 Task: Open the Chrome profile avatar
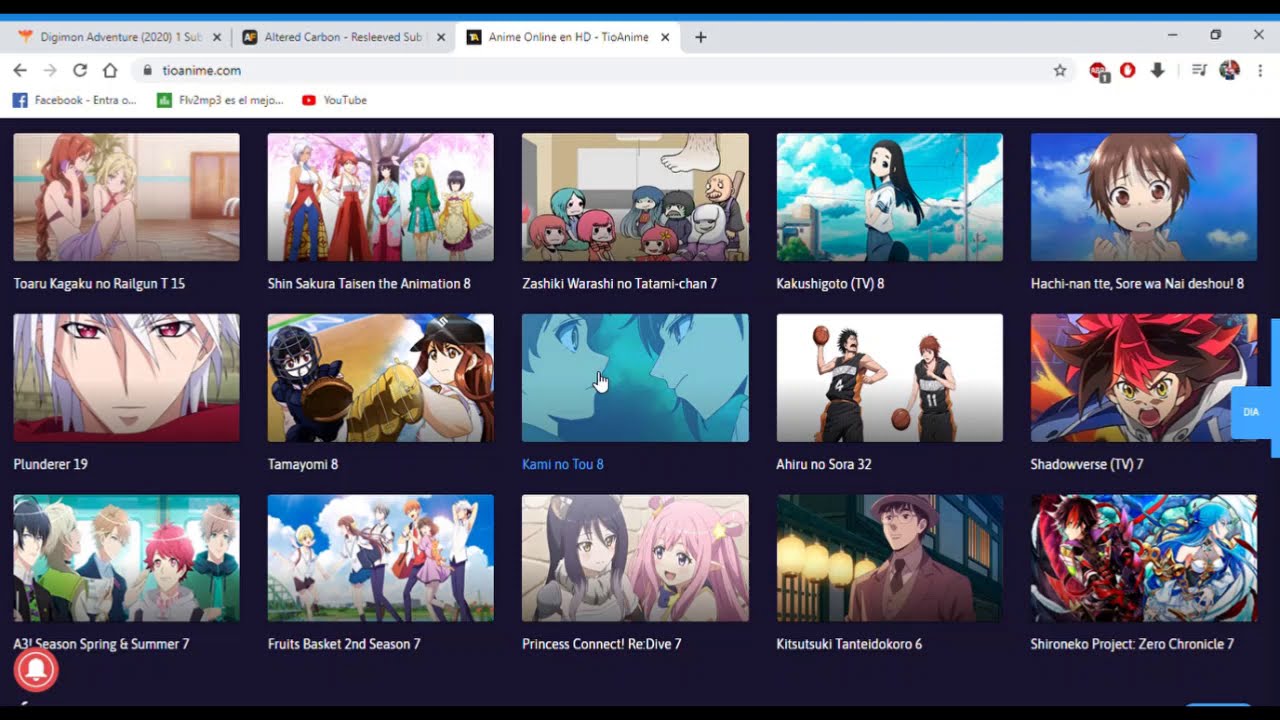1230,70
